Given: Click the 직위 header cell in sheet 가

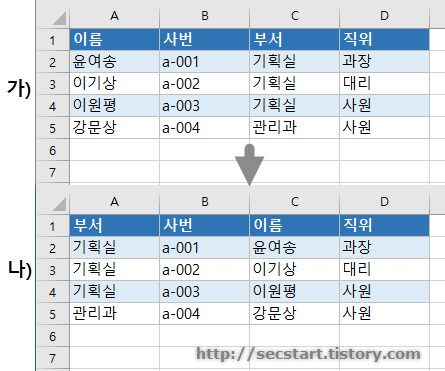Looking at the screenshot, I should pos(384,39).
